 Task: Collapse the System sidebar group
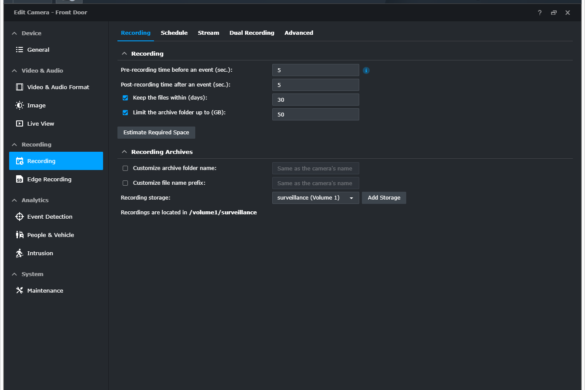pos(15,274)
